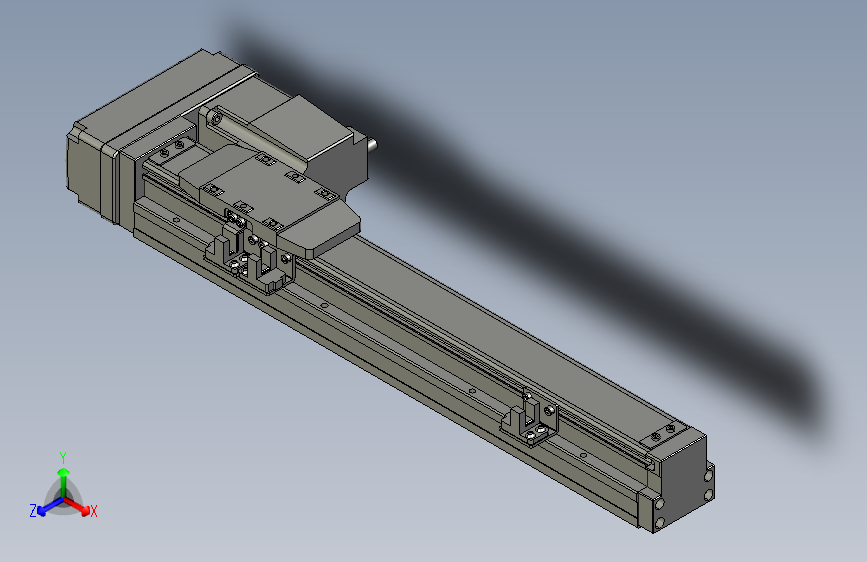Viewport: 867px width, 562px height.
Task: Click the red X axis of the triad
Action: 77,506
